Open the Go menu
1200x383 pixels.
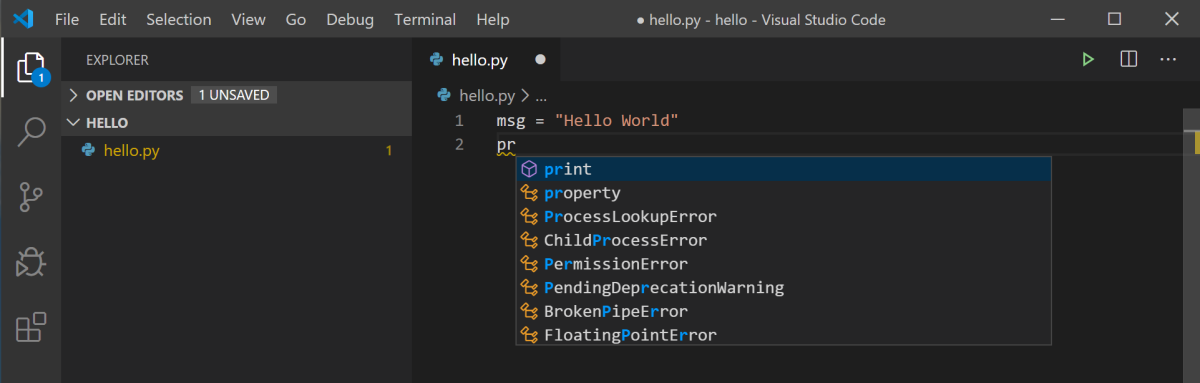[x=296, y=19]
